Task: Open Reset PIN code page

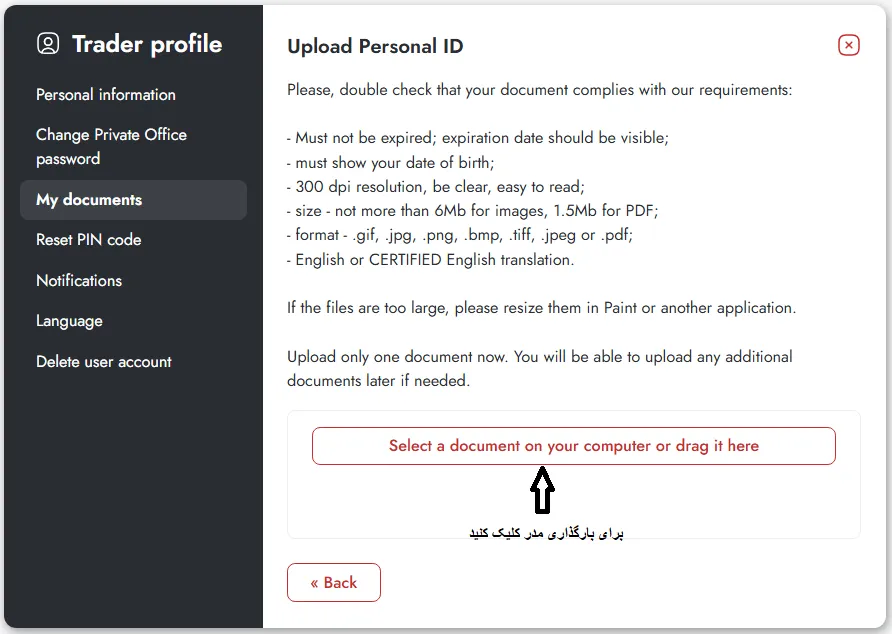Action: coord(89,240)
